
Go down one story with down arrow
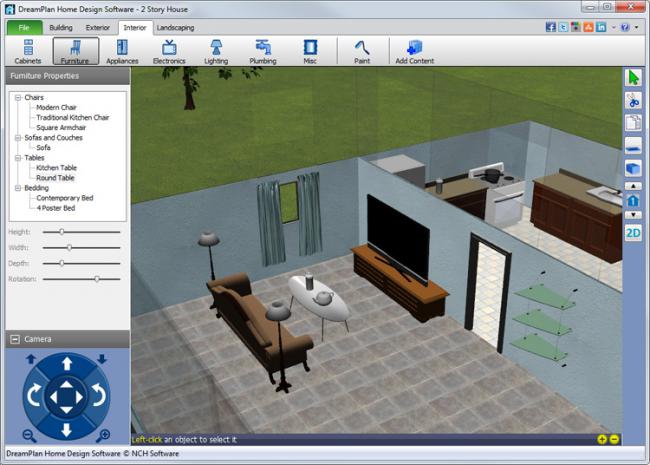coord(633,215)
